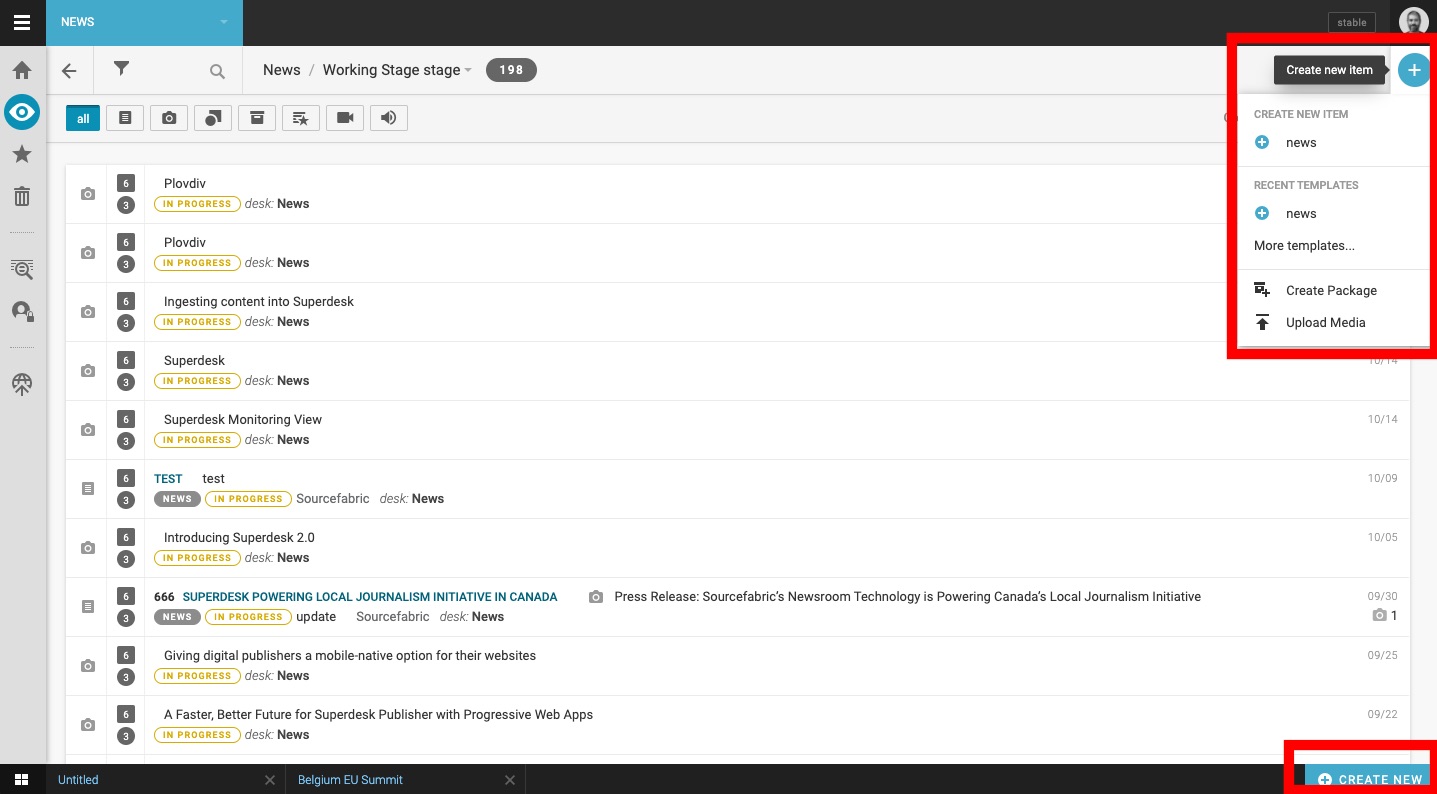The image size is (1437, 794).
Task: Filter list by audio speaker icon
Action: click(389, 118)
